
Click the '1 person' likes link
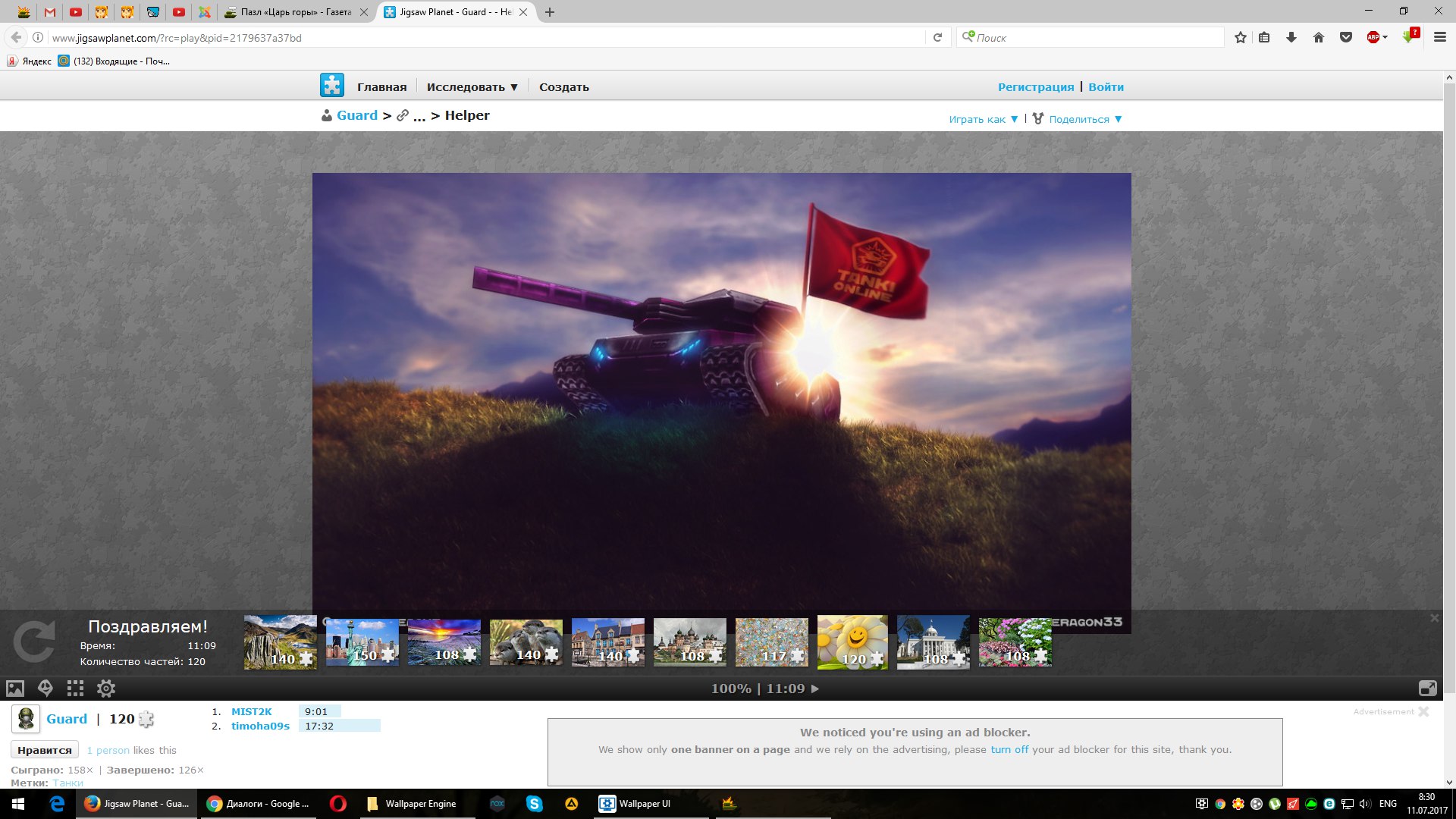(108, 750)
